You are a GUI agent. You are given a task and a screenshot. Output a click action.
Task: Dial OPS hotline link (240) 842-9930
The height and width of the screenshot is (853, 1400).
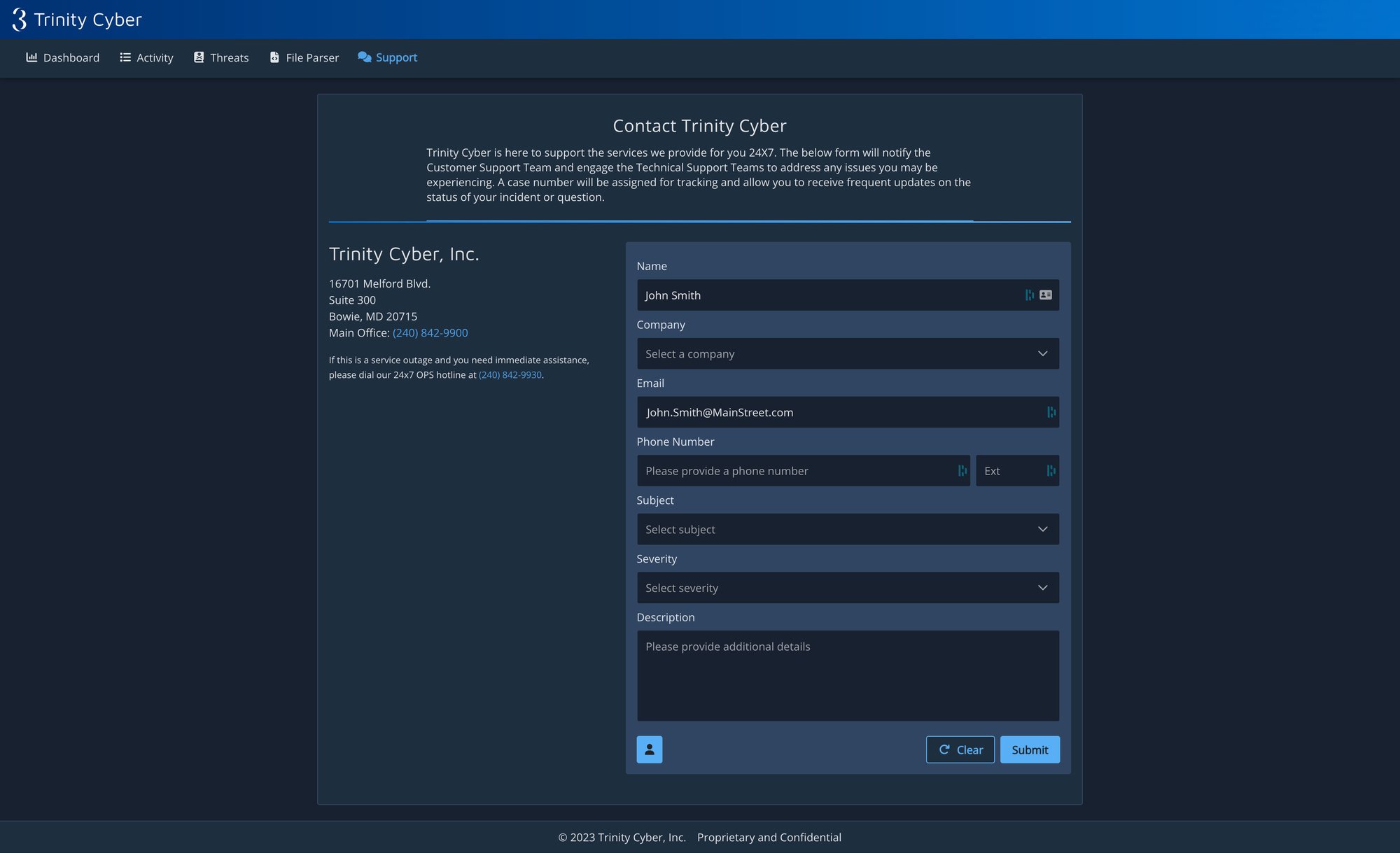510,375
